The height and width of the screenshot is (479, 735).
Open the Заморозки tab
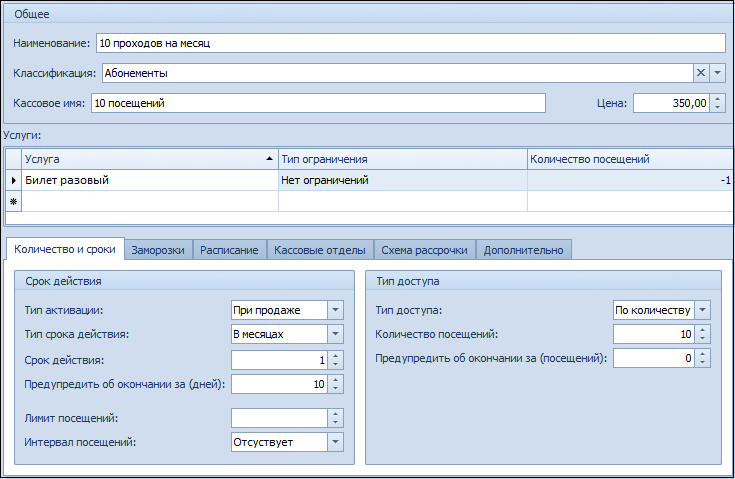click(158, 250)
